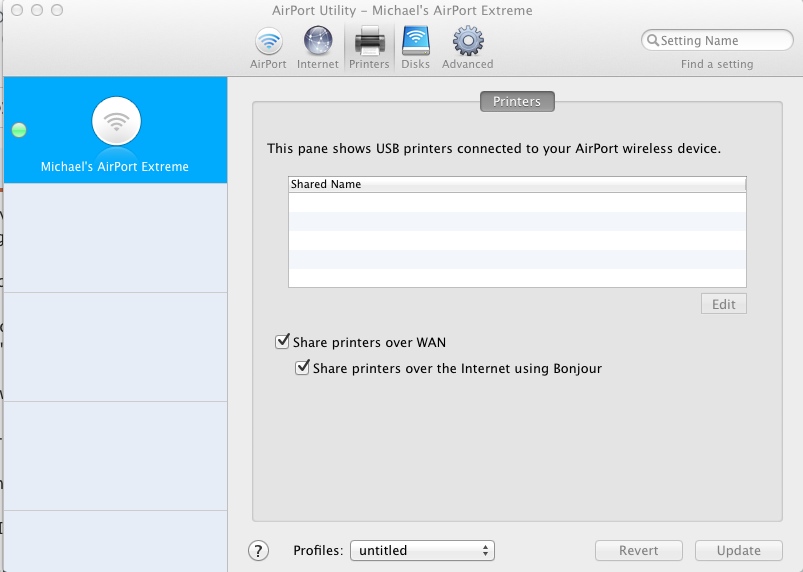The width and height of the screenshot is (803, 572).
Task: Click the Michael's AirPort Extreme sidebar label
Action: [x=115, y=166]
